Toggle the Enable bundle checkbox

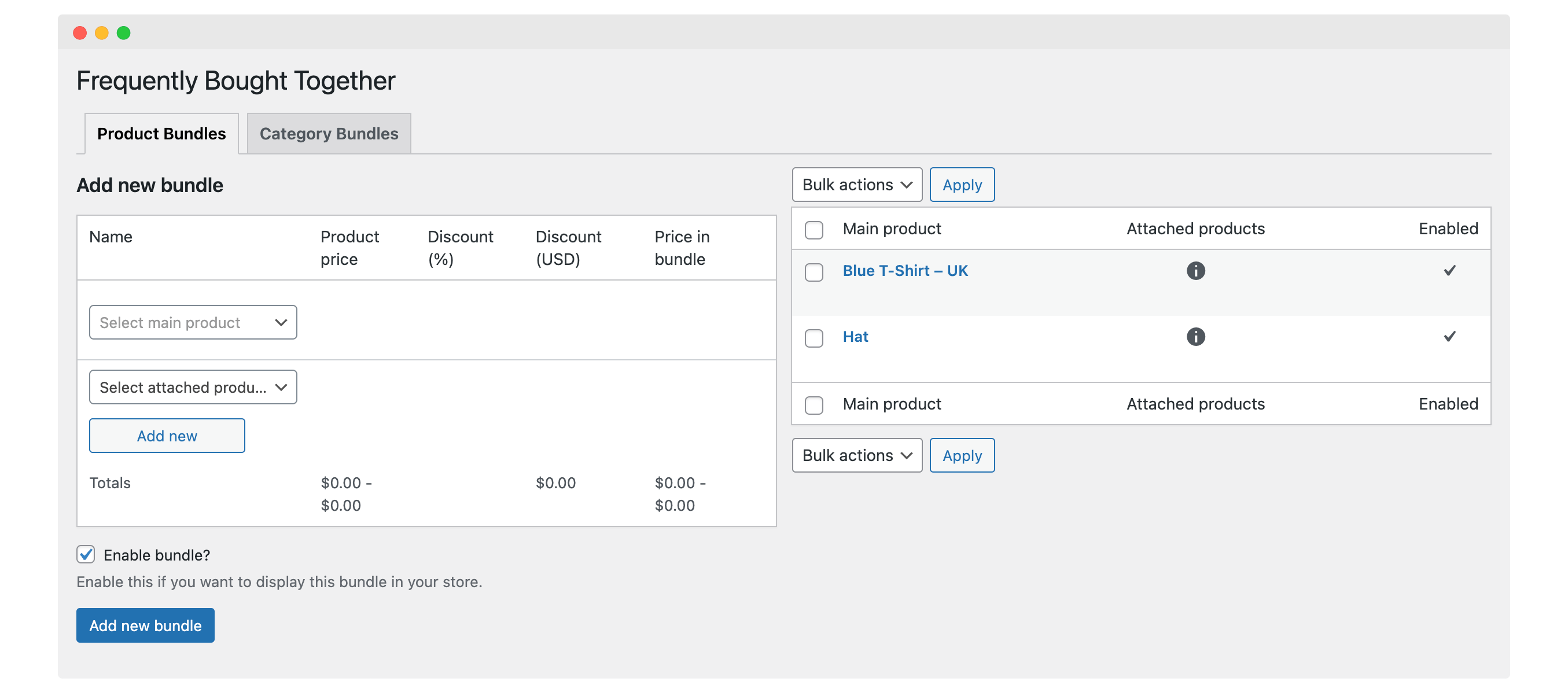click(x=86, y=554)
